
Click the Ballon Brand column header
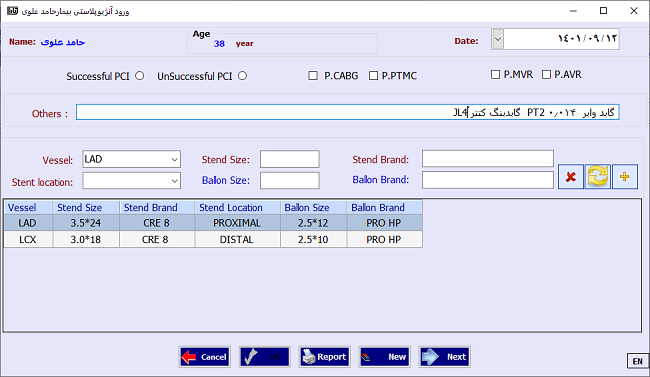click(x=385, y=207)
